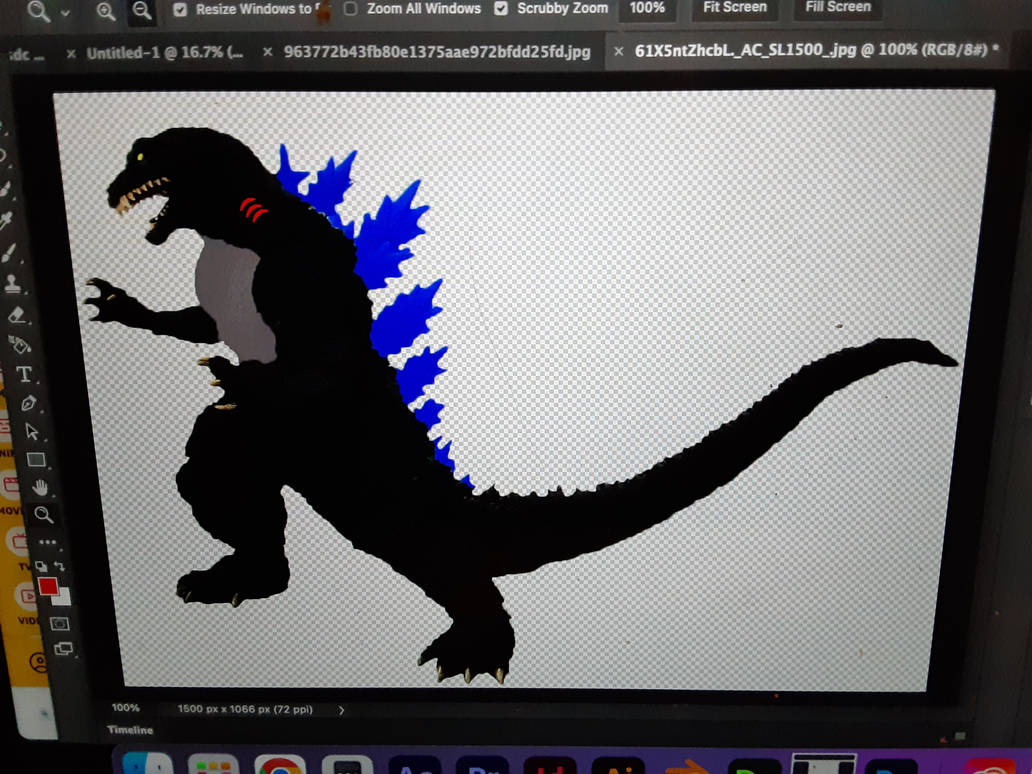Switch to Untitled-1 @ 16.7% tab
1032x774 pixels.
point(165,53)
